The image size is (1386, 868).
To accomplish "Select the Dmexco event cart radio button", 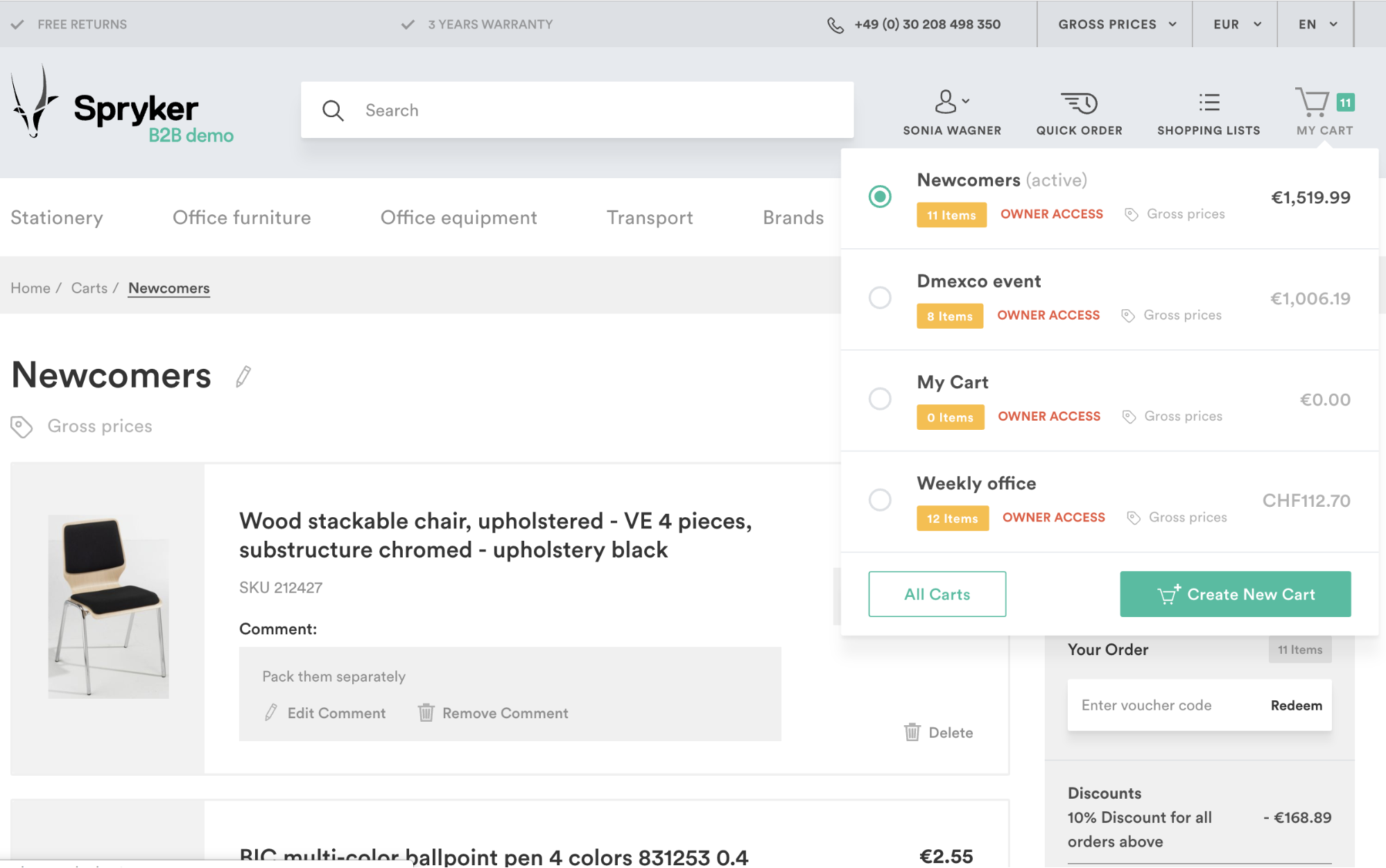I will (880, 298).
